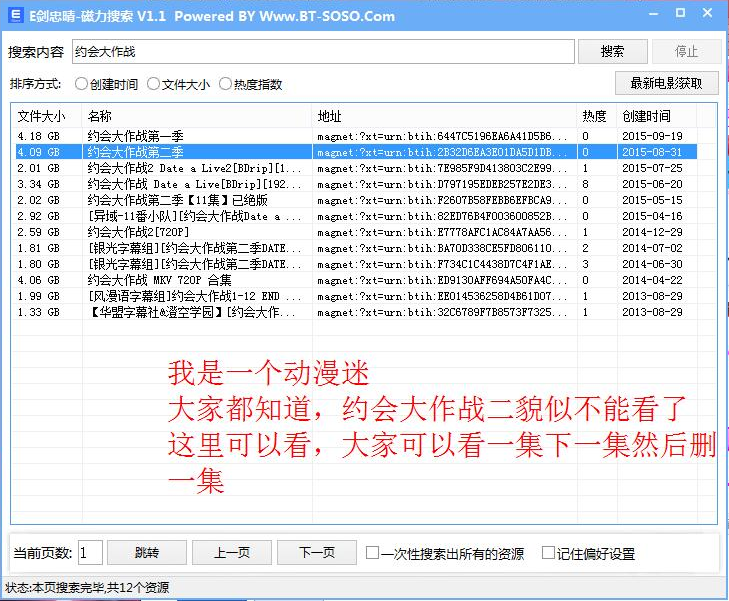The width and height of the screenshot is (729, 601).
Task: Sort by the 文件大小 column header
Action: click(47, 116)
